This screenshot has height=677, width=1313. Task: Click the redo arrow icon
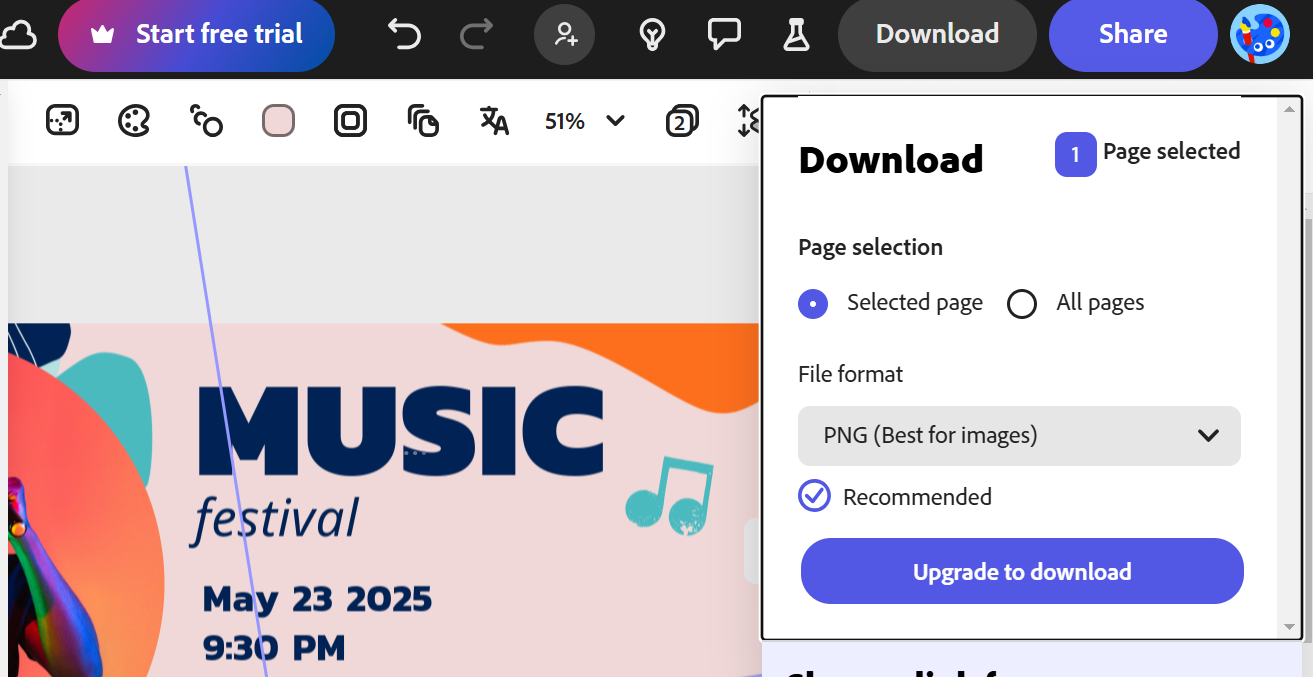click(x=476, y=34)
